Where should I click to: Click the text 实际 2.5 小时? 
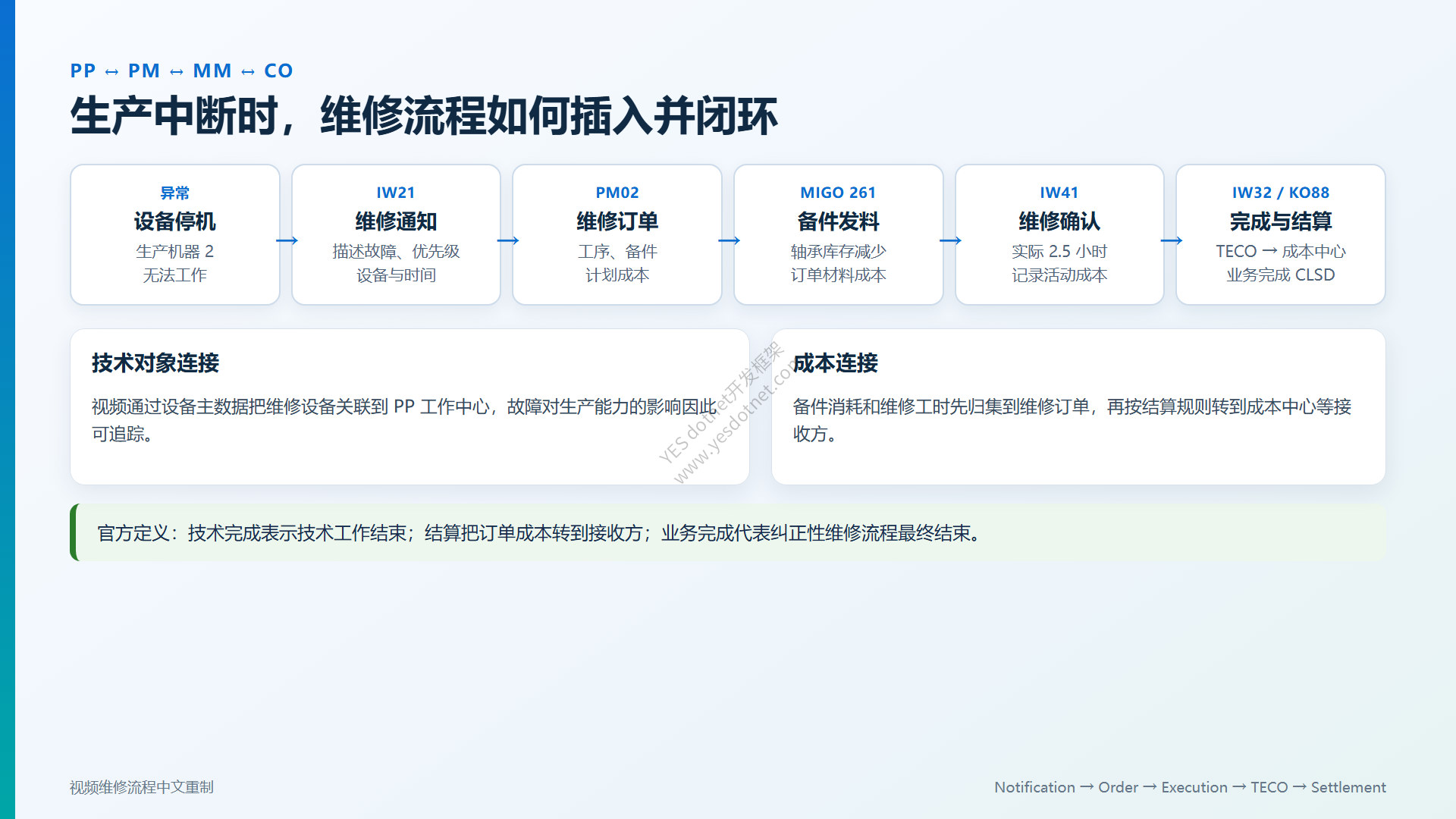pos(1059,251)
